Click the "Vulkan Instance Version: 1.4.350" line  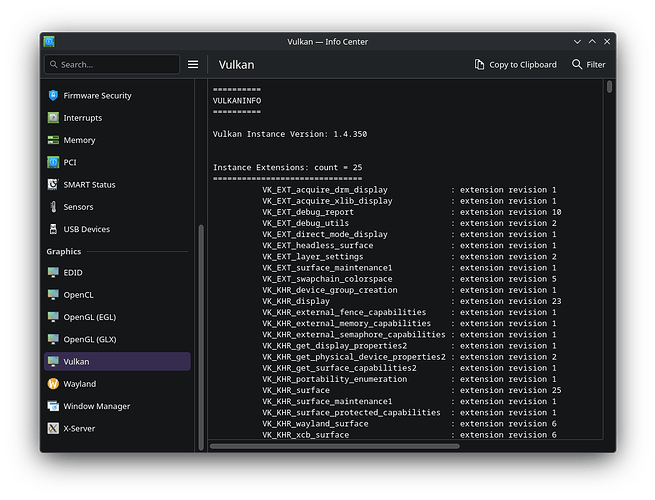coord(290,134)
